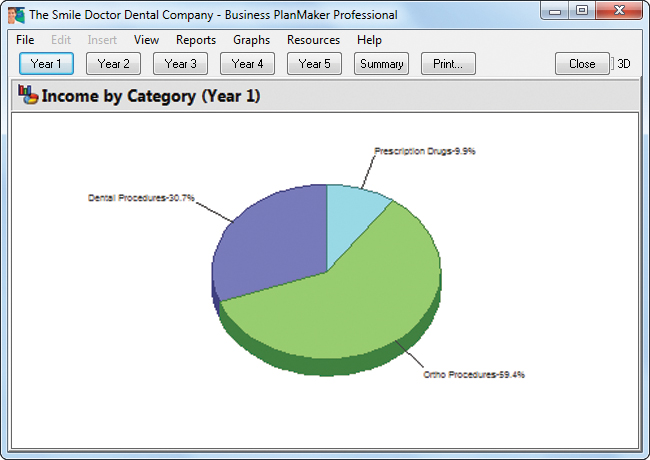Open the Reports menu
Screen dimensions: 650x460
196,40
